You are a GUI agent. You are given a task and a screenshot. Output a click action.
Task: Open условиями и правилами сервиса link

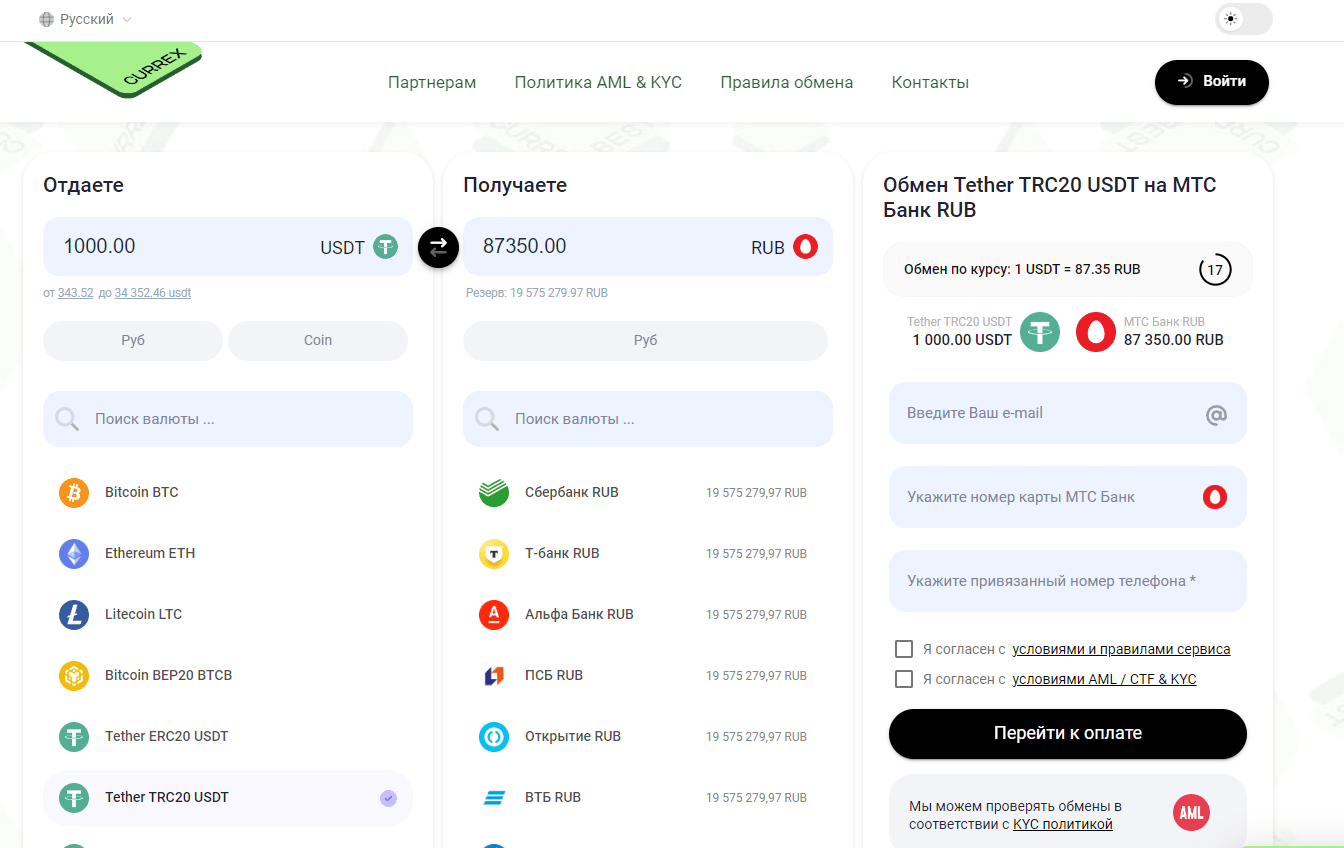pos(1121,649)
